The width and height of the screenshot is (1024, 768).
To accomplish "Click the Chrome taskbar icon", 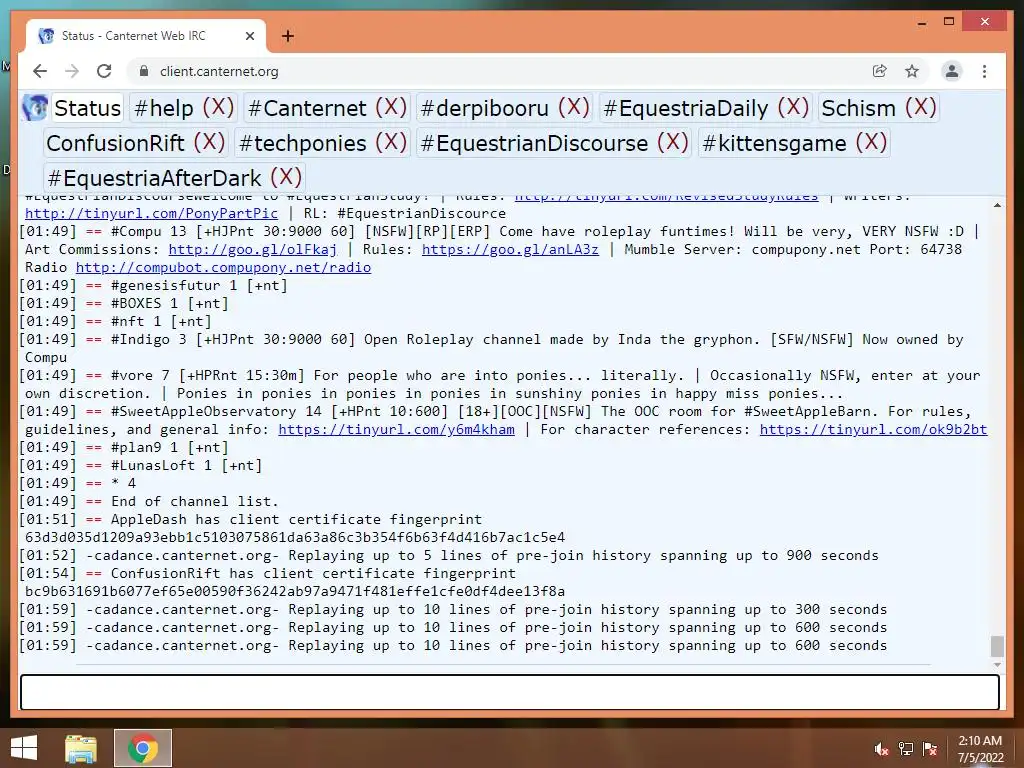I will coord(143,748).
